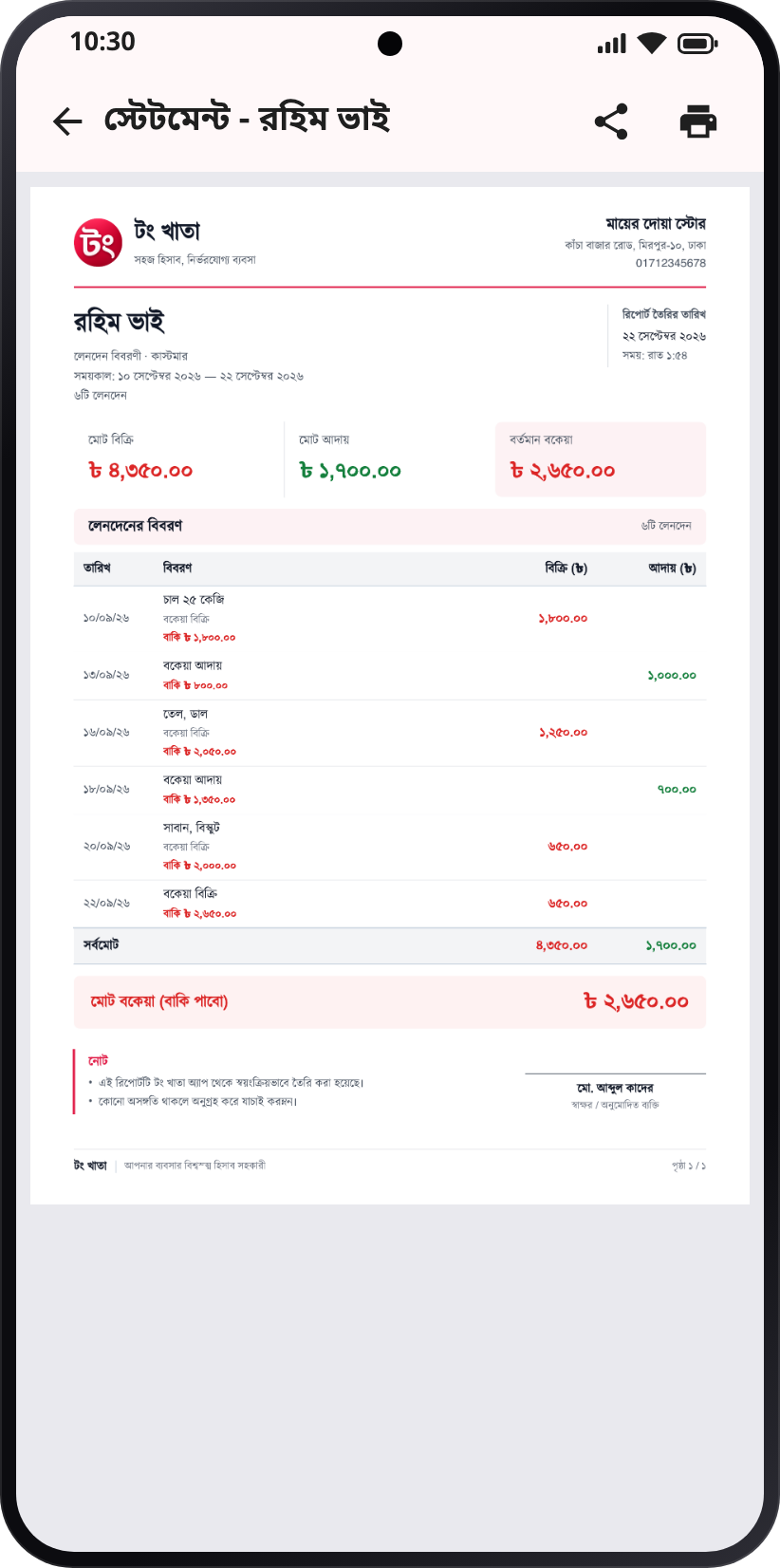Select the মোট বিক্রি summary card
780x1568 pixels.
coord(178,459)
